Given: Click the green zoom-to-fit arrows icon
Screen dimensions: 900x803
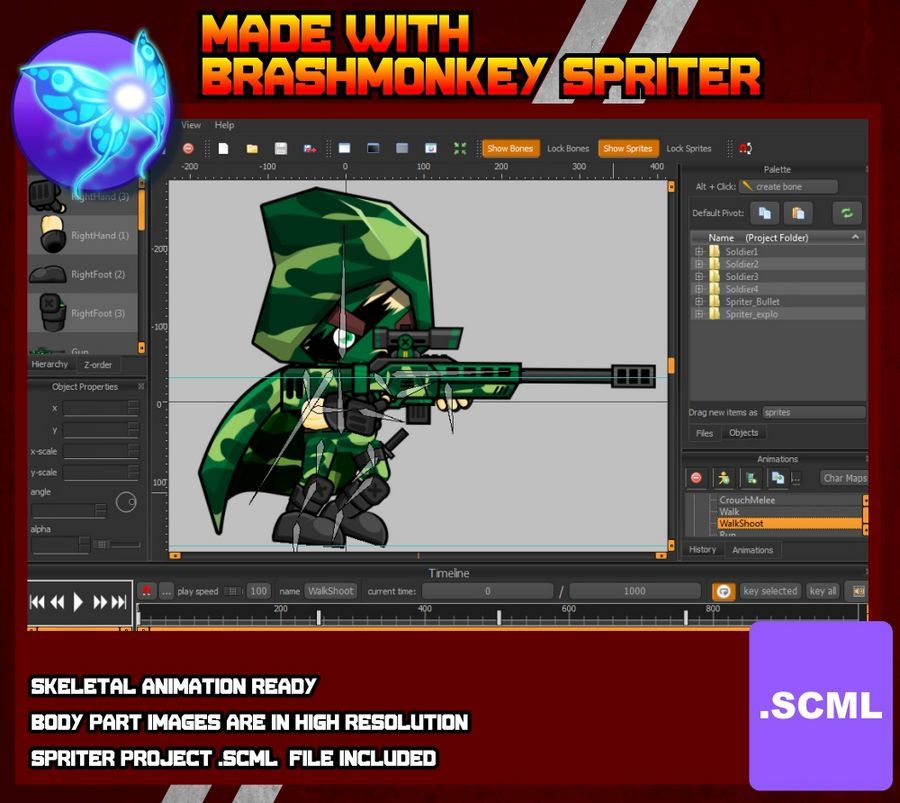Looking at the screenshot, I should tap(460, 149).
